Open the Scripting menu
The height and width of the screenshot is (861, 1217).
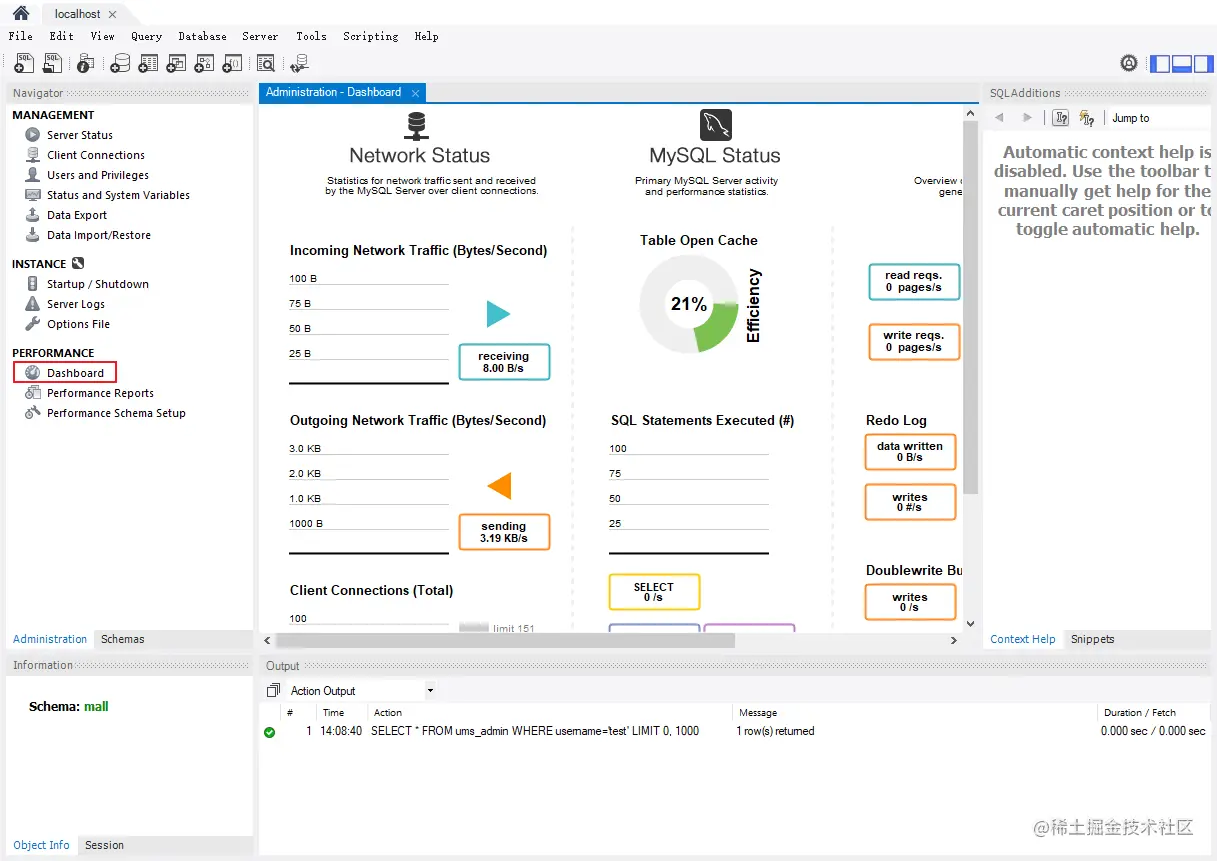[371, 36]
